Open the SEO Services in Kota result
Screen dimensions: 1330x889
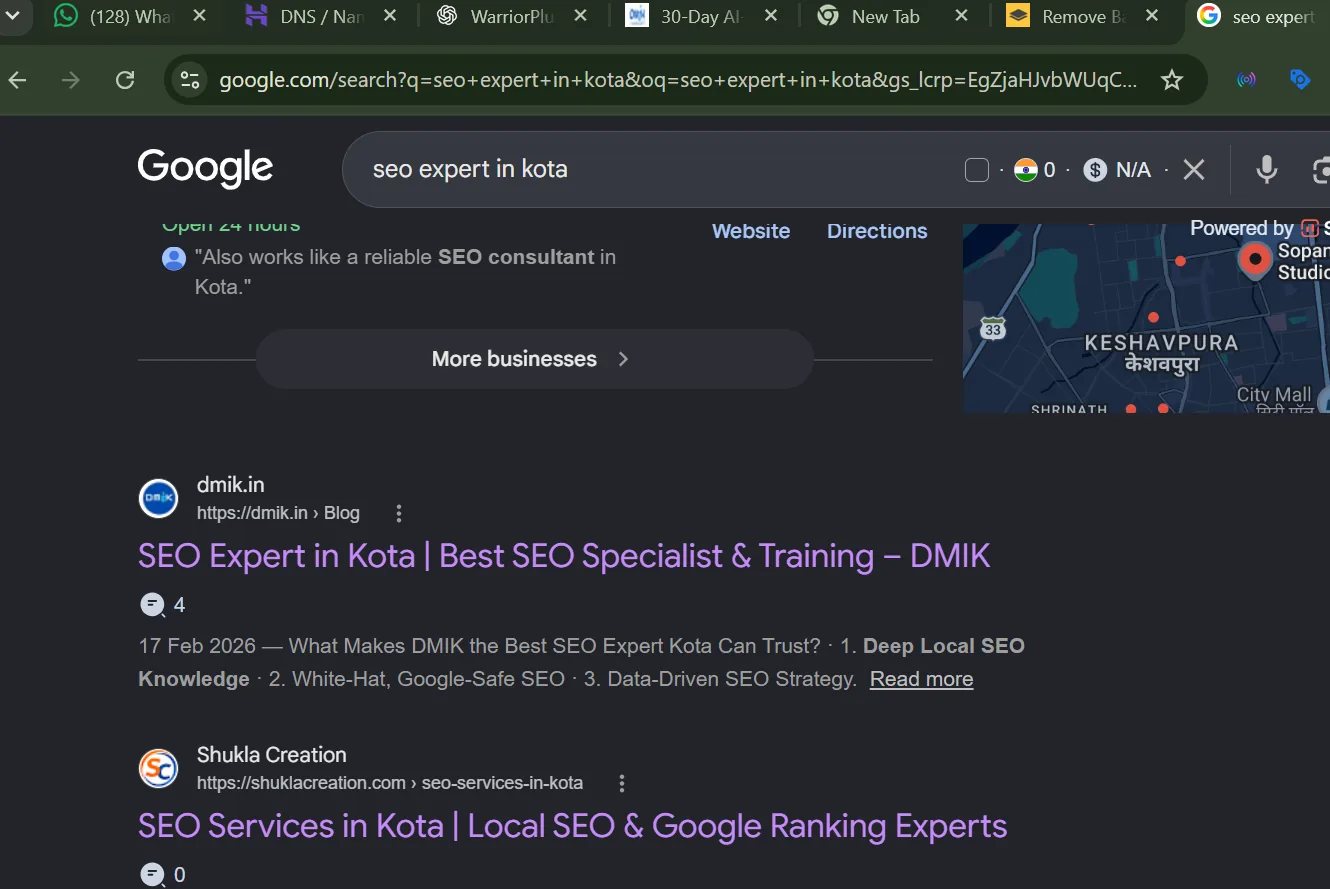[572, 826]
